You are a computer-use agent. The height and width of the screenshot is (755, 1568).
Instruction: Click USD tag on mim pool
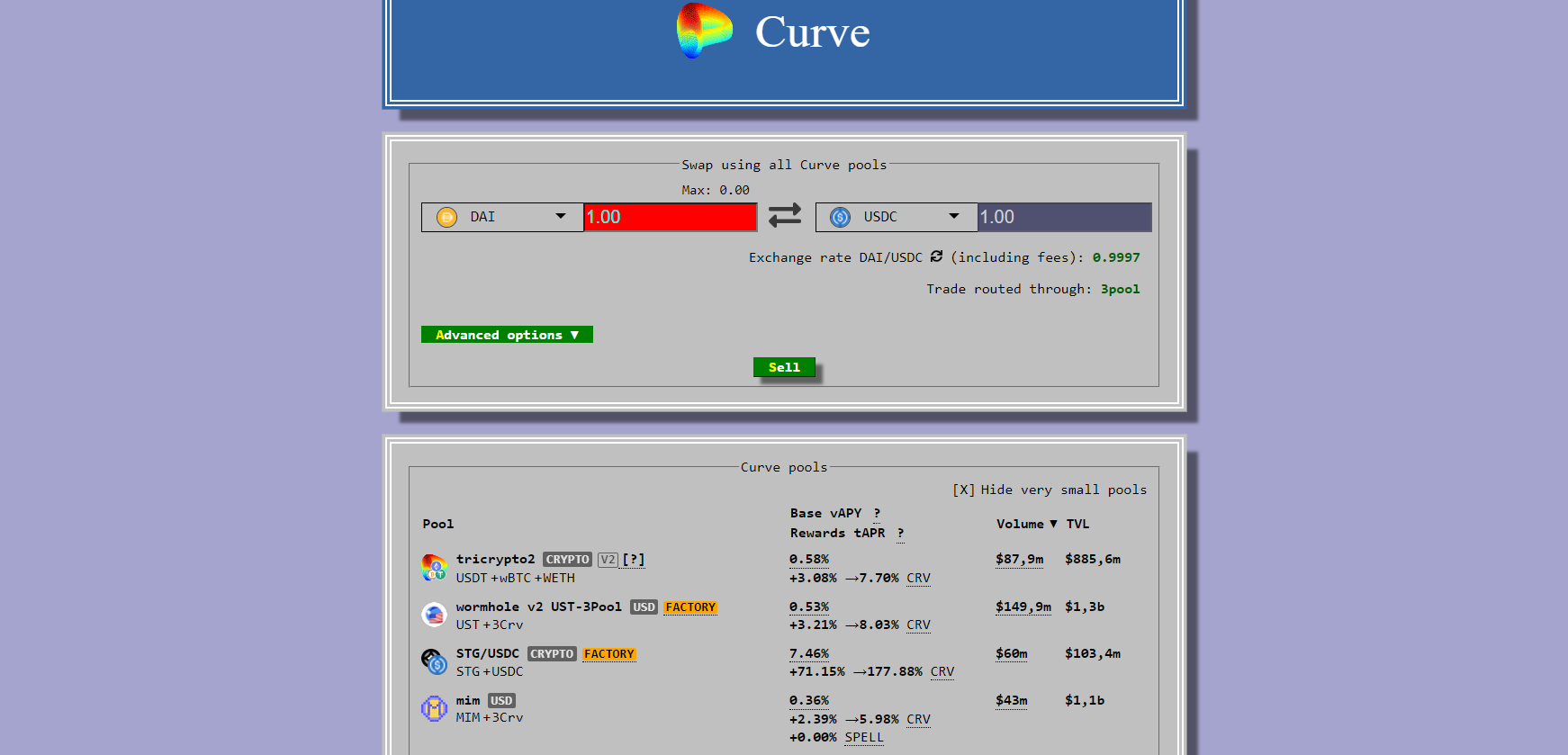(501, 701)
